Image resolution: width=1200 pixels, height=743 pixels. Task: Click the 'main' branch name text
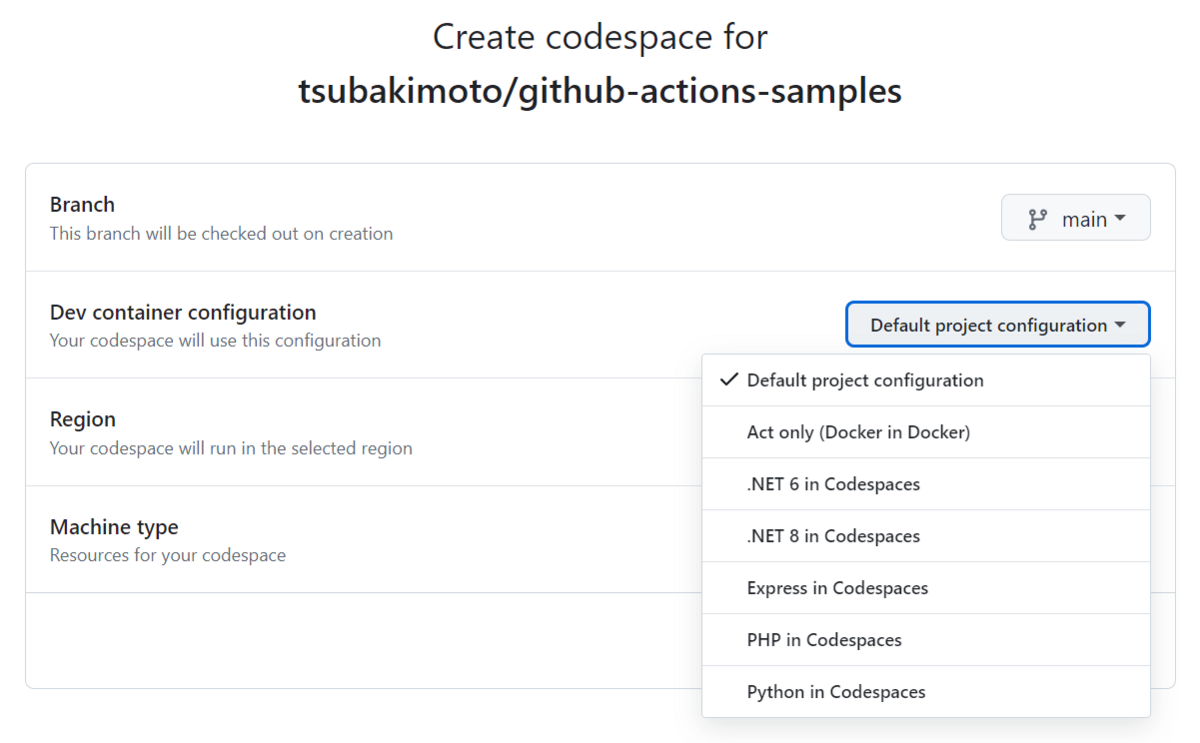[x=1084, y=219]
